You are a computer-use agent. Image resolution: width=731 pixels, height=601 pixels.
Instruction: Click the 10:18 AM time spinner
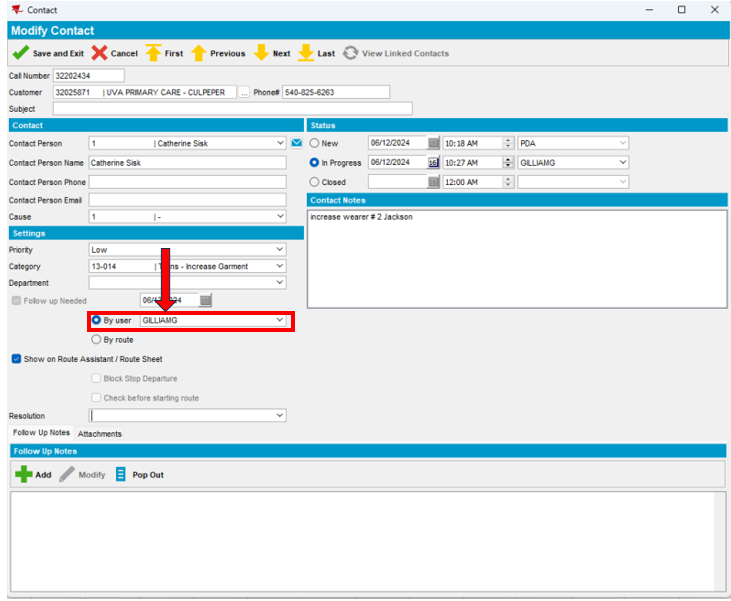[x=508, y=143]
